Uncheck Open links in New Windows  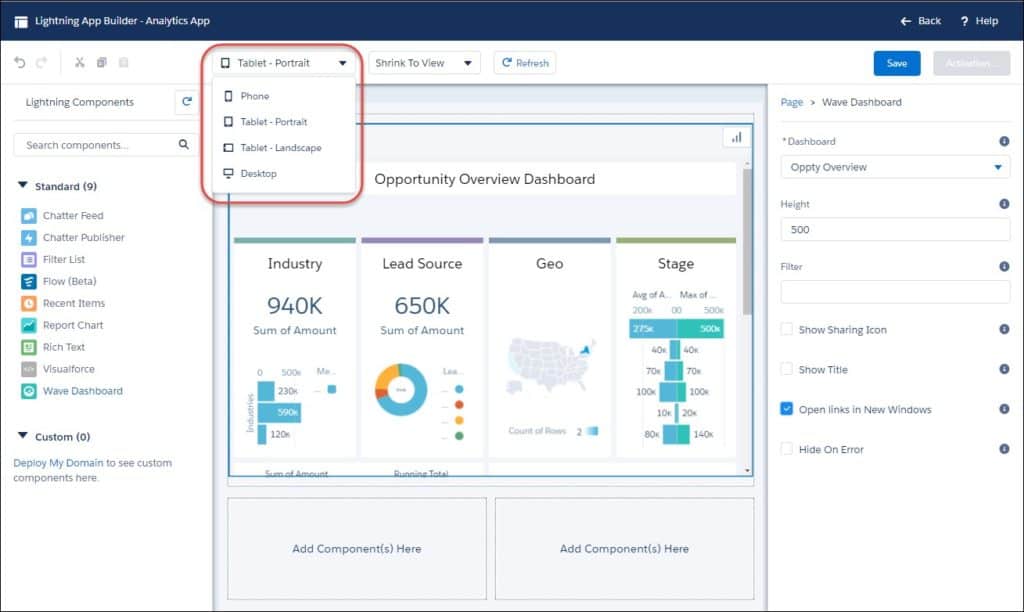pos(786,409)
